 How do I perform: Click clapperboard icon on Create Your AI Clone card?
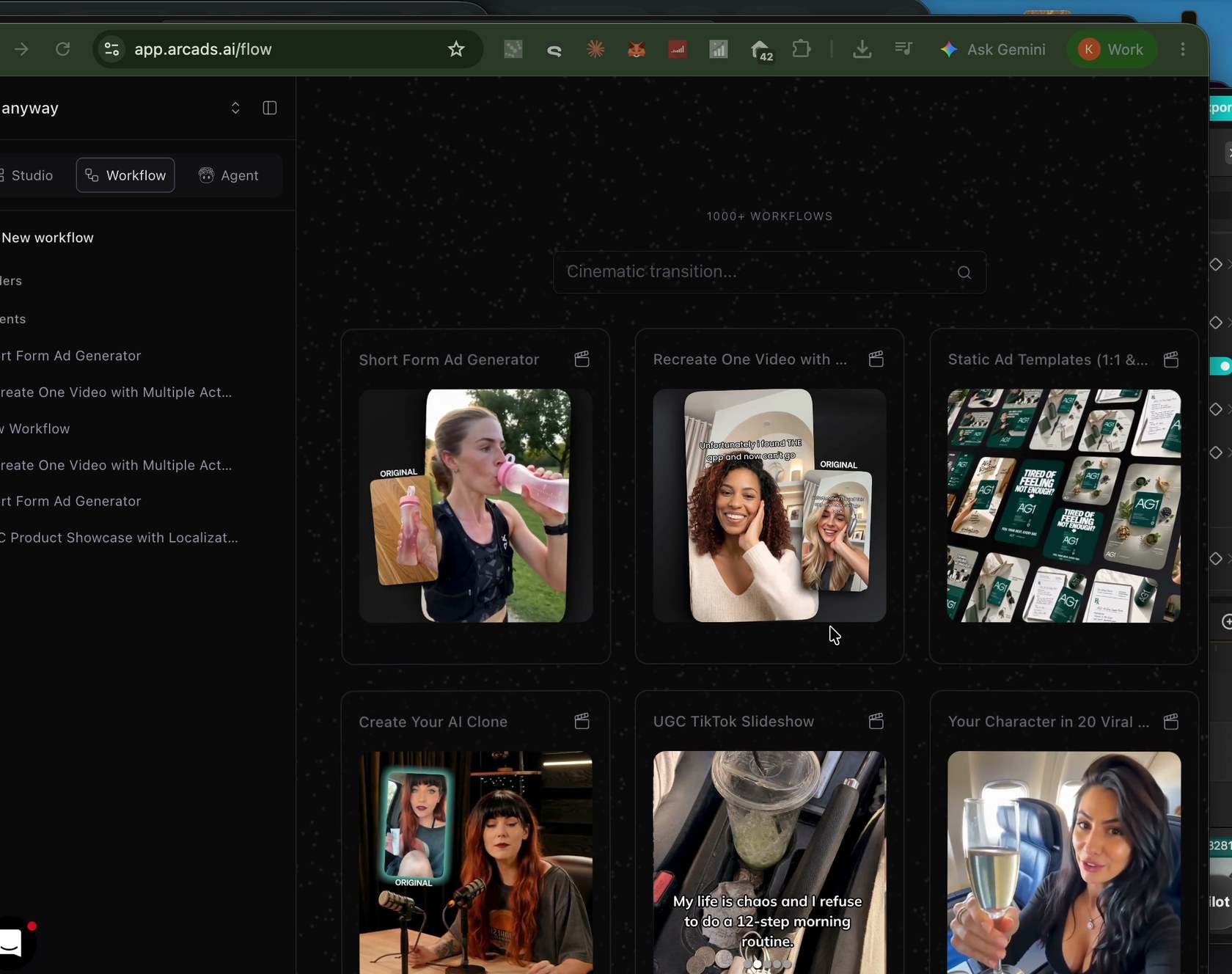tap(582, 721)
